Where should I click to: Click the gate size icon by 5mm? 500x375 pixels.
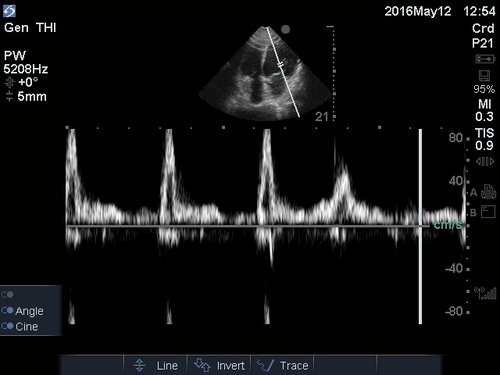coord(9,97)
